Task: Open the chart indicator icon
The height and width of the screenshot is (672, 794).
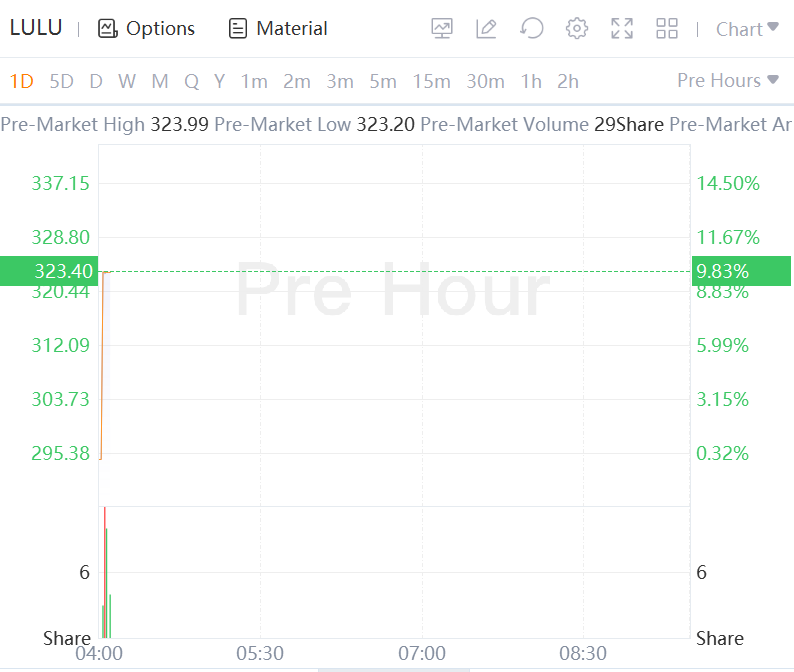Action: pyautogui.click(x=442, y=29)
